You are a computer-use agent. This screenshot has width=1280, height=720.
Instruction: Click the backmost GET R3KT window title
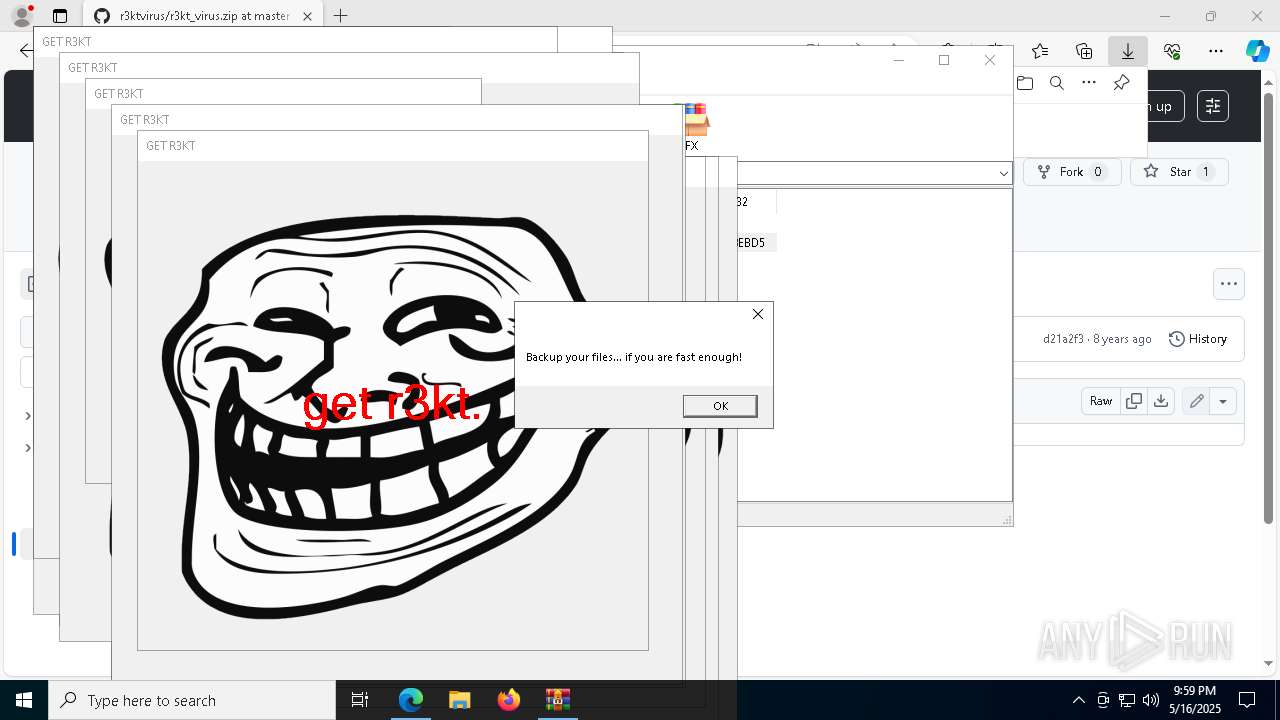(x=67, y=42)
